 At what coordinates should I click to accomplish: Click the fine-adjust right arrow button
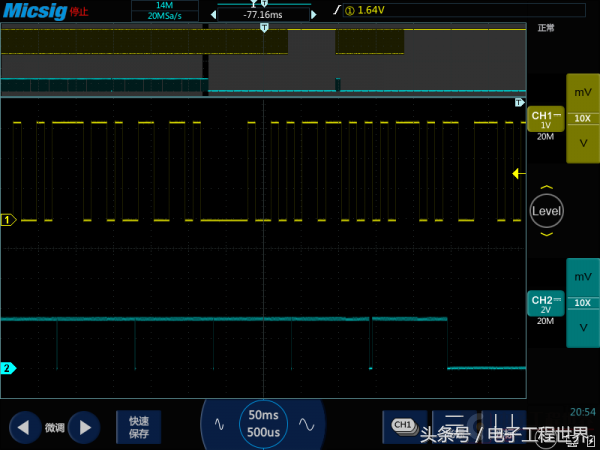point(84,427)
